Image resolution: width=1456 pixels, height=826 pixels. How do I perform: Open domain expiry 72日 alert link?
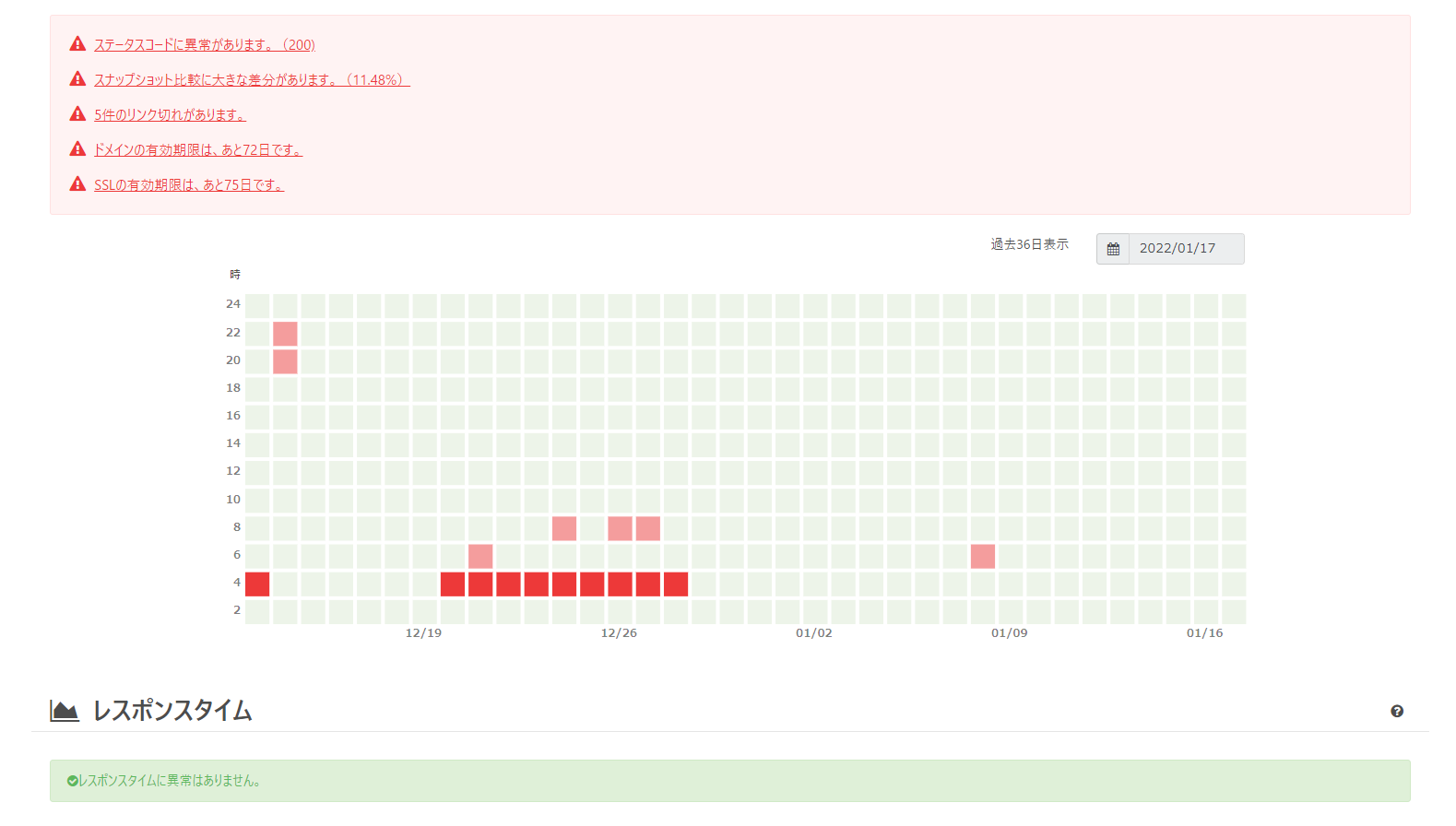point(197,150)
